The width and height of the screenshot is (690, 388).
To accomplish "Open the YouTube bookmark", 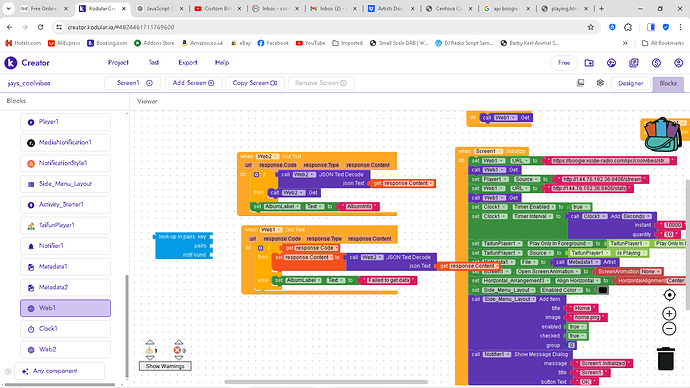I will 311,43.
